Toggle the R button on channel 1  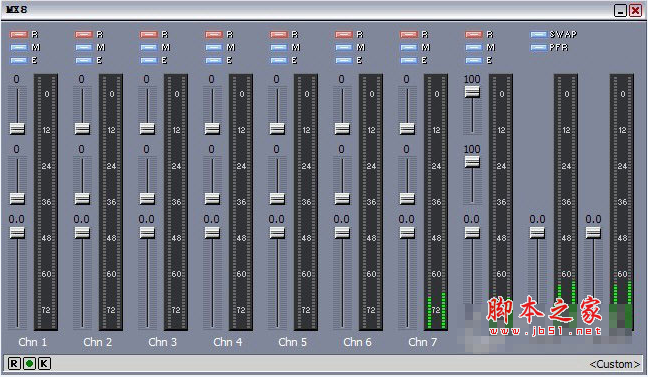click(x=19, y=34)
